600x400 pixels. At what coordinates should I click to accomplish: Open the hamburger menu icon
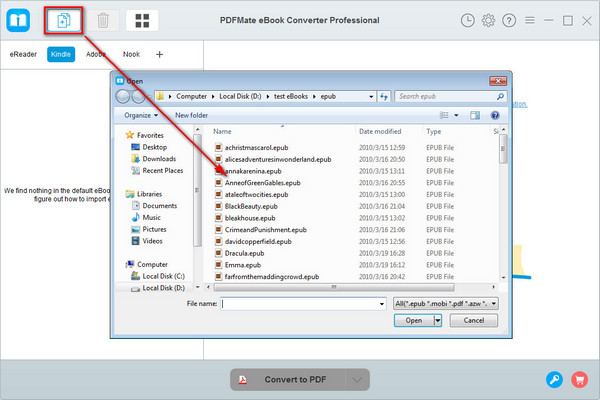530,20
